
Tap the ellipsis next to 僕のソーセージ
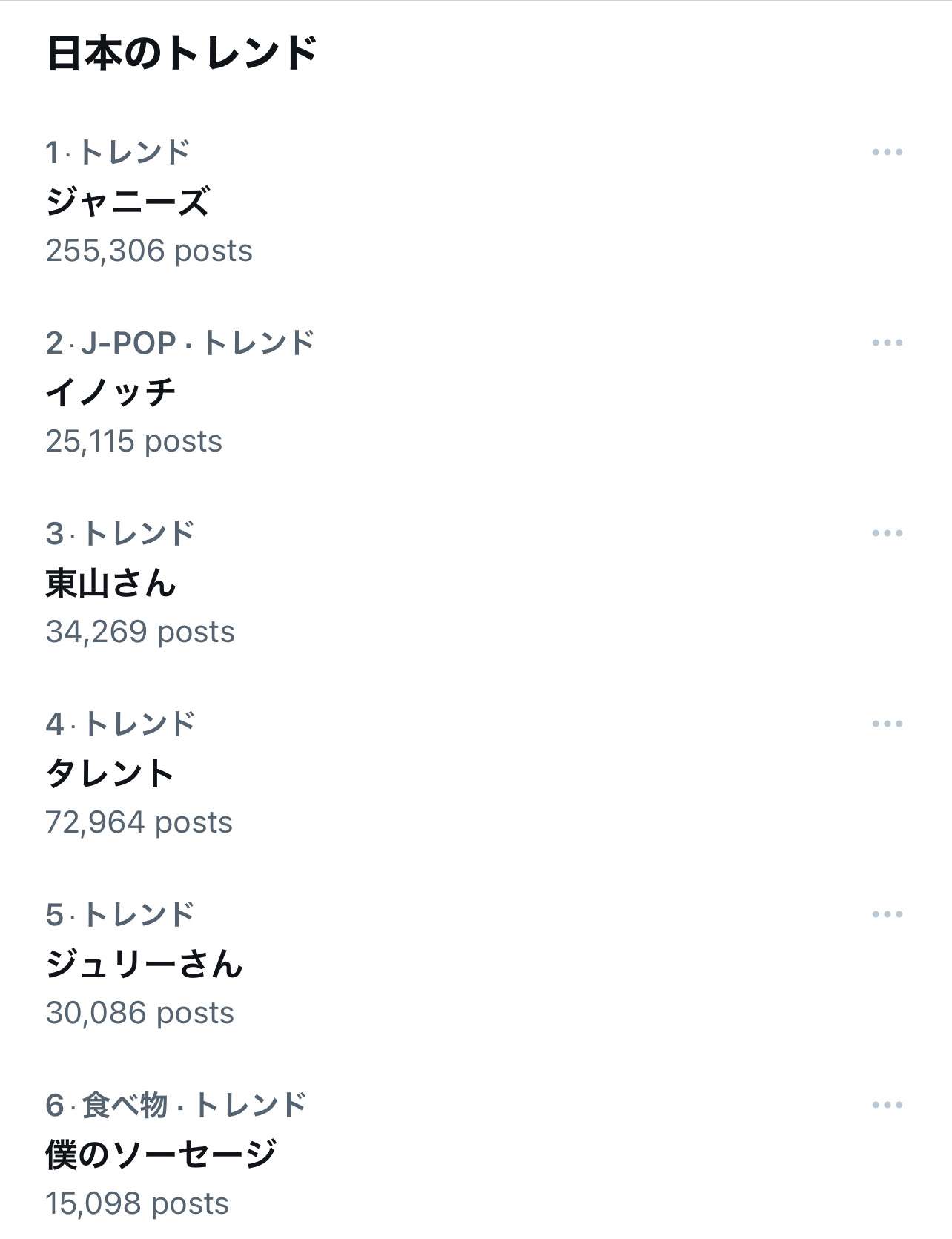tap(887, 1106)
